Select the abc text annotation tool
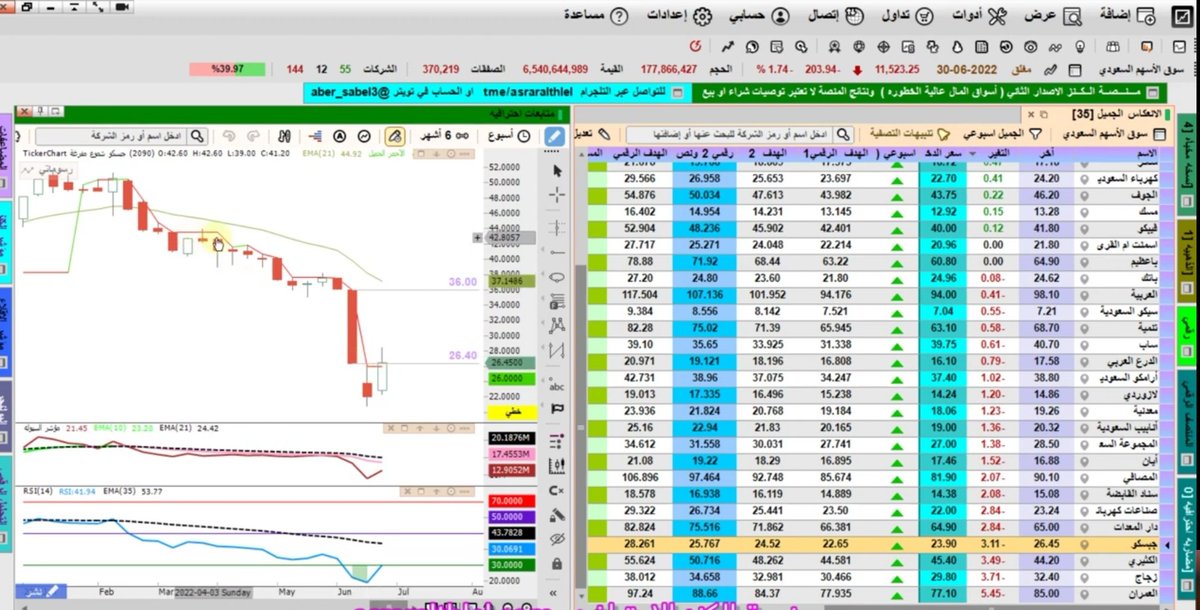This screenshot has height=610, width=1200. click(x=557, y=384)
